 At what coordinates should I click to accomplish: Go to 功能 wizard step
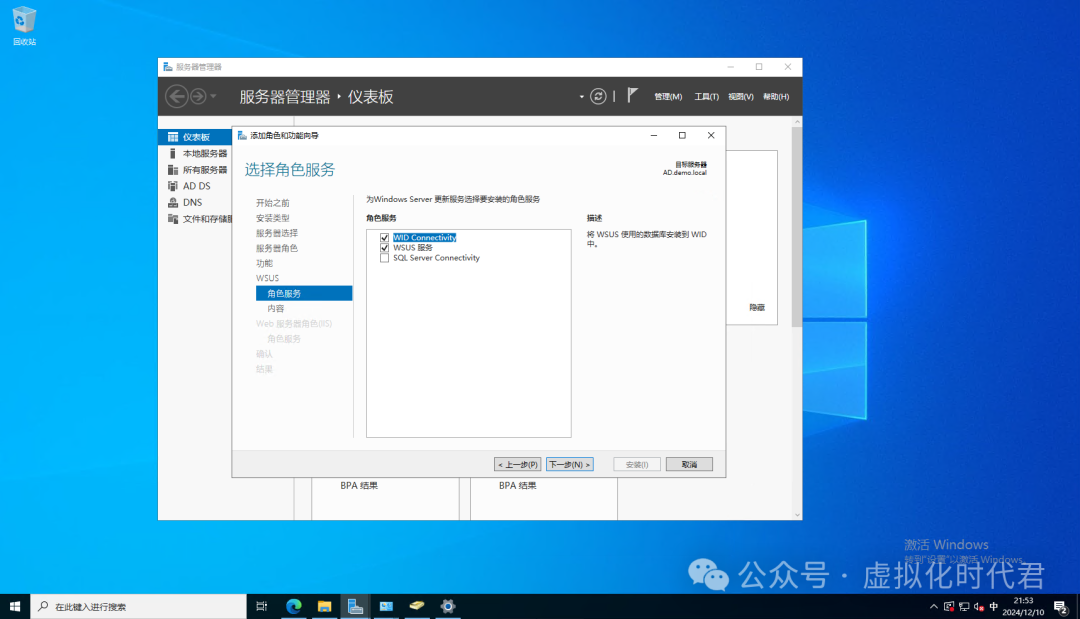click(x=264, y=264)
